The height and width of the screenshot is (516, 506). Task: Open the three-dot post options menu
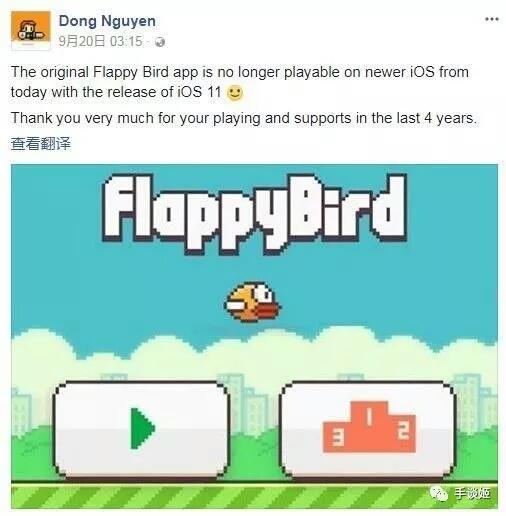click(x=492, y=19)
